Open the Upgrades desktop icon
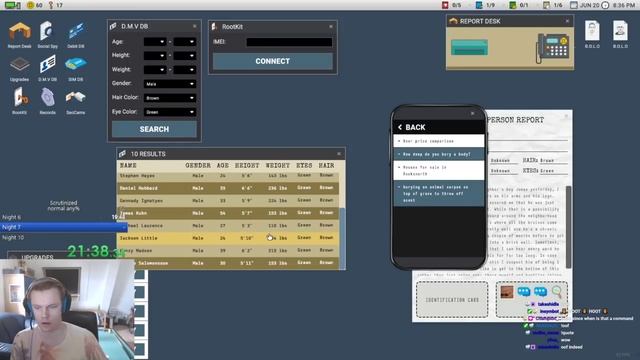The image size is (640, 360). (x=20, y=69)
